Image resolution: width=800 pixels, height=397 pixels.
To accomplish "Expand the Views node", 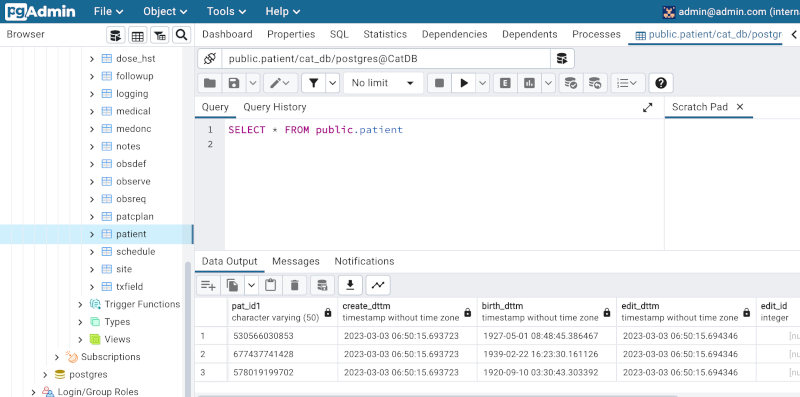I will click(x=80, y=339).
